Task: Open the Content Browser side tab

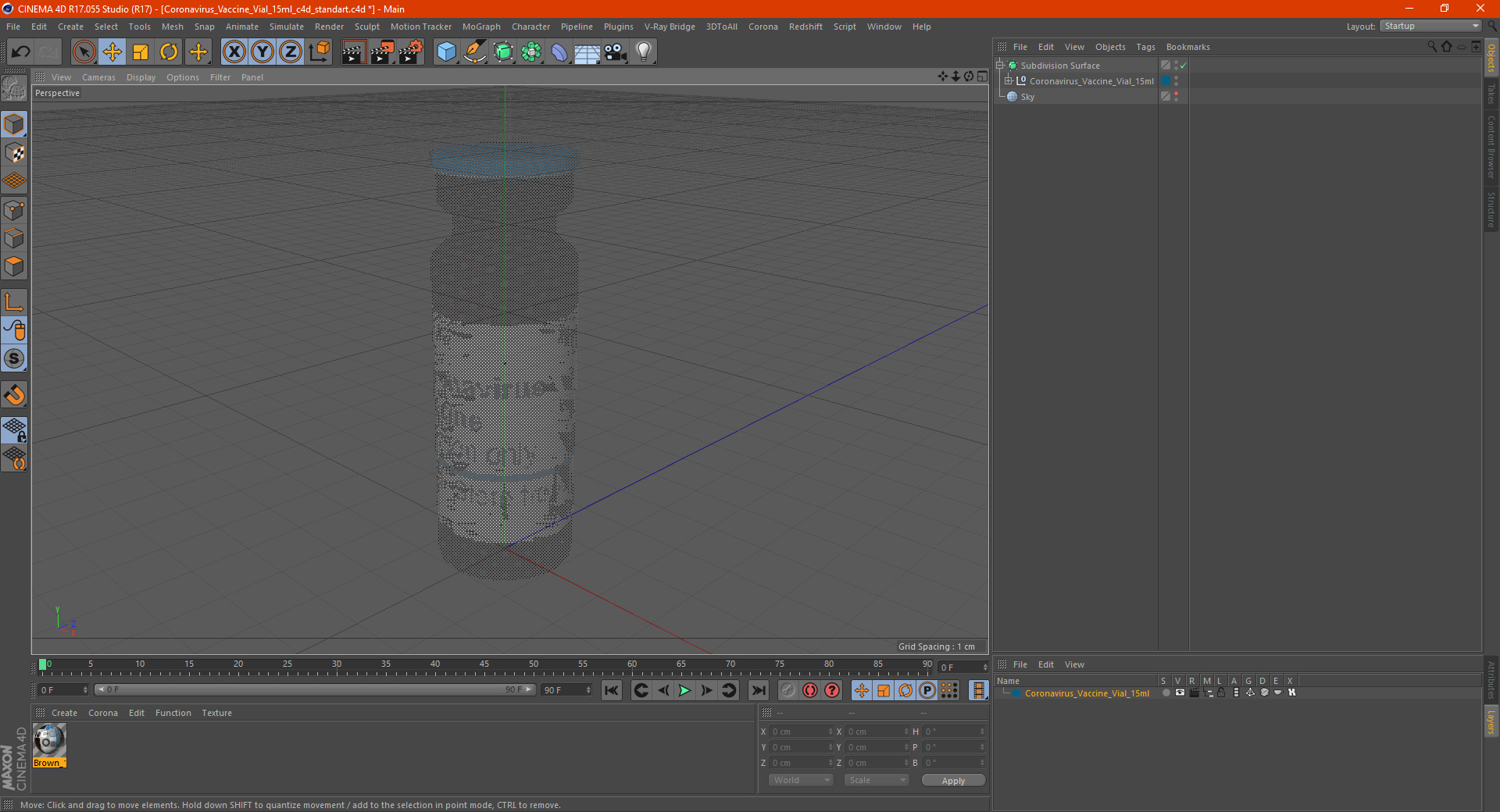Action: (1491, 148)
